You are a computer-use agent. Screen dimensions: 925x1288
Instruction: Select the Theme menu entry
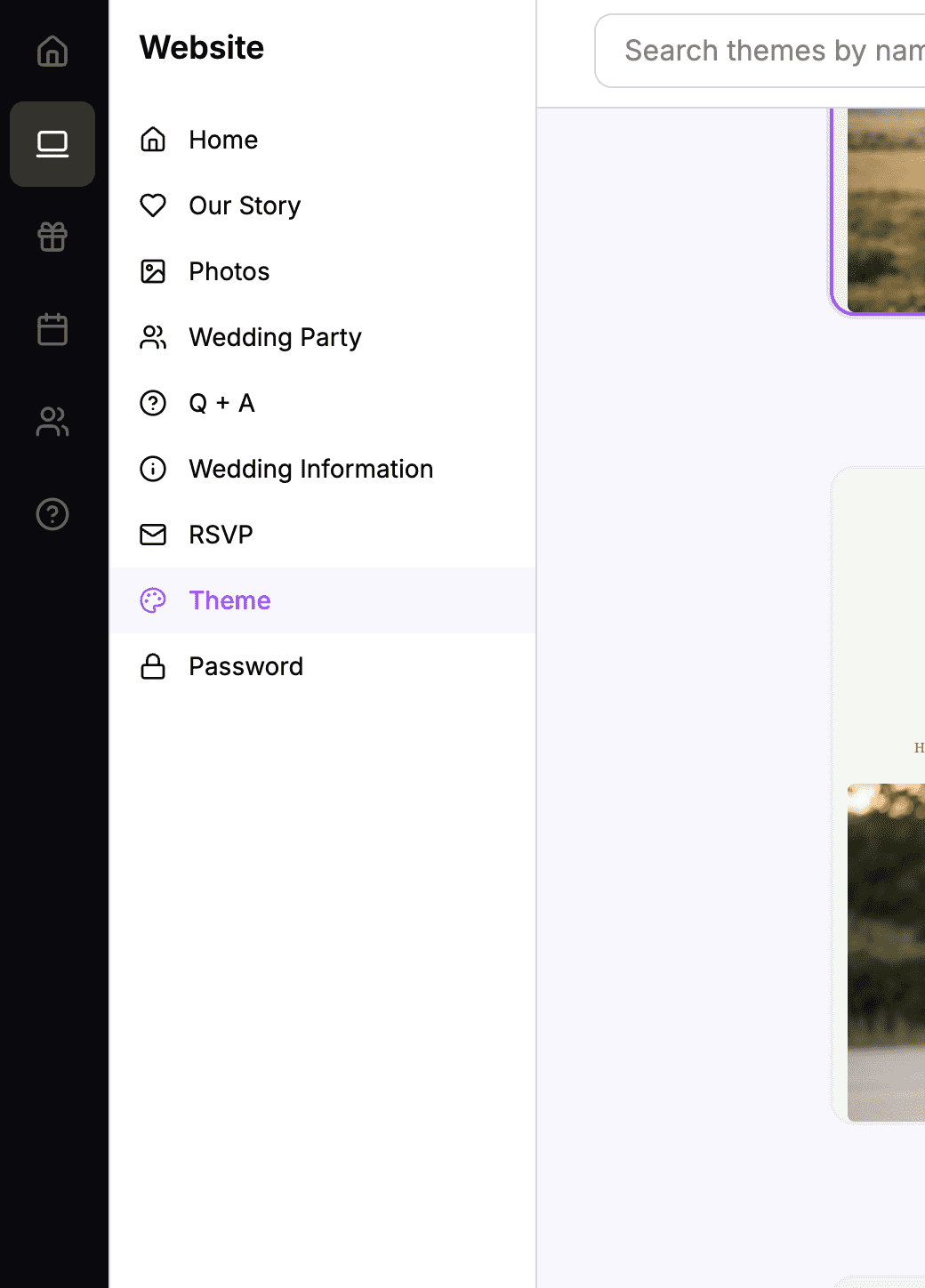click(x=229, y=600)
